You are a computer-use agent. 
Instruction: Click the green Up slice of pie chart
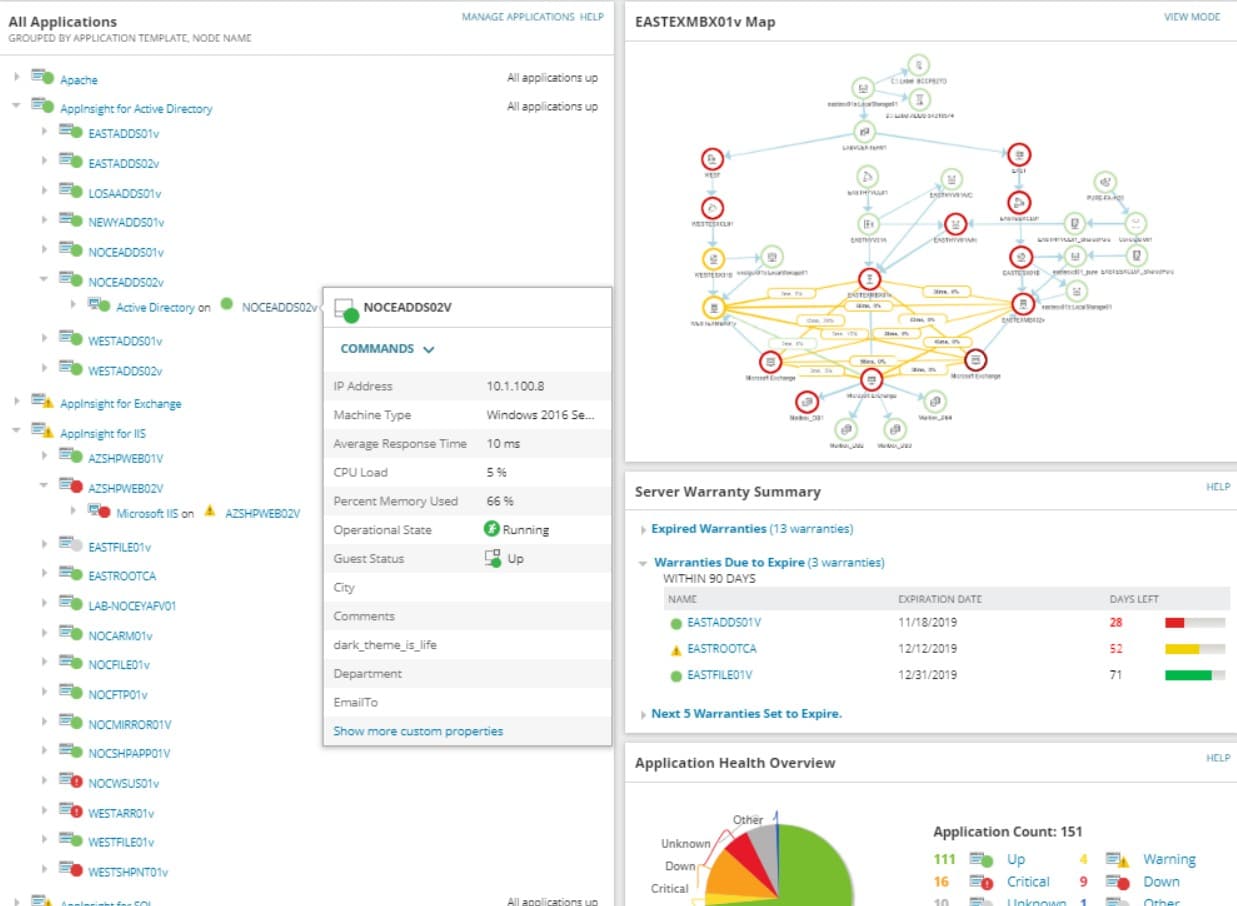click(x=815, y=865)
